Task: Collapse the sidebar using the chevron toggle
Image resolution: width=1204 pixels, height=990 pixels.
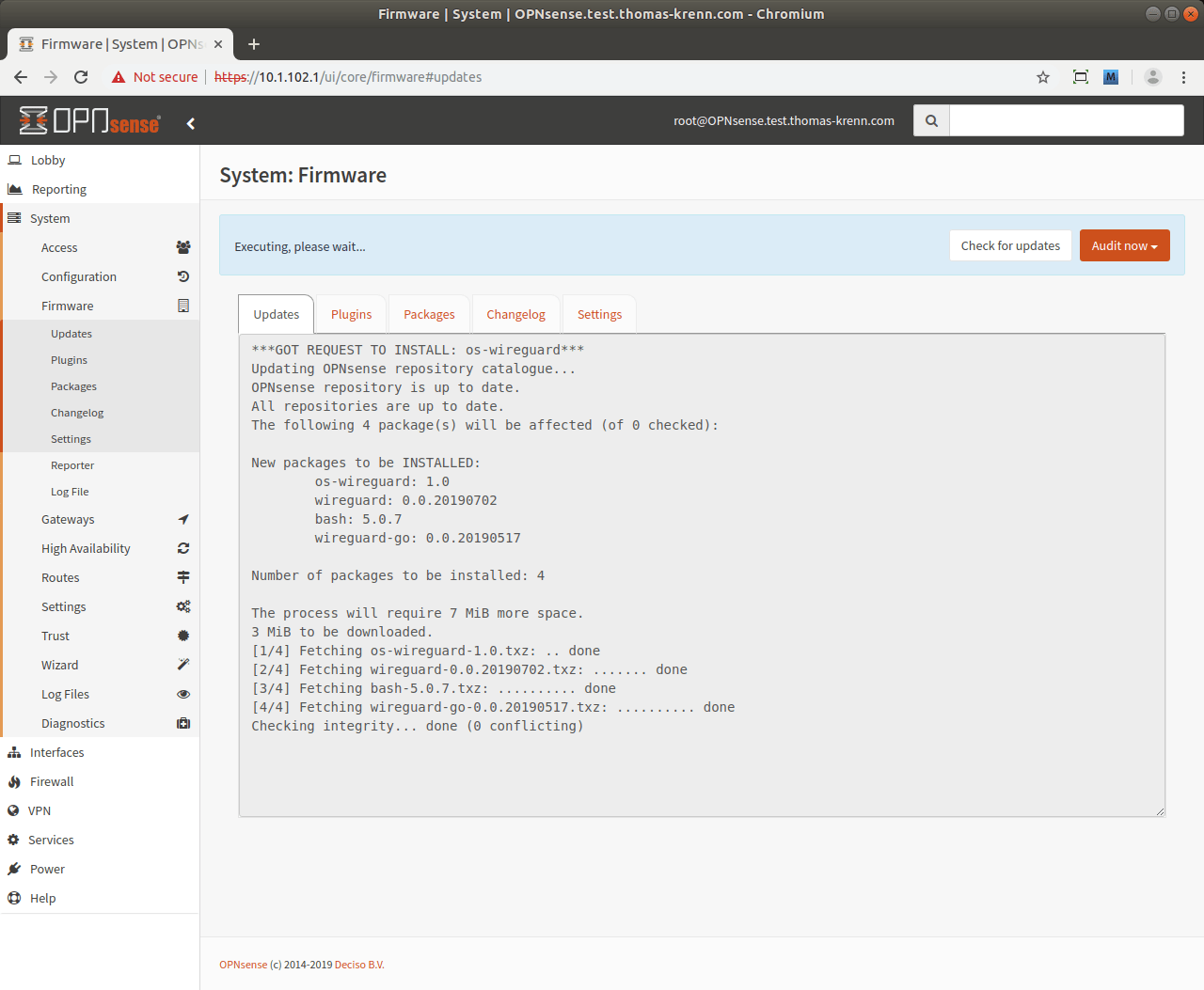Action: click(x=191, y=123)
